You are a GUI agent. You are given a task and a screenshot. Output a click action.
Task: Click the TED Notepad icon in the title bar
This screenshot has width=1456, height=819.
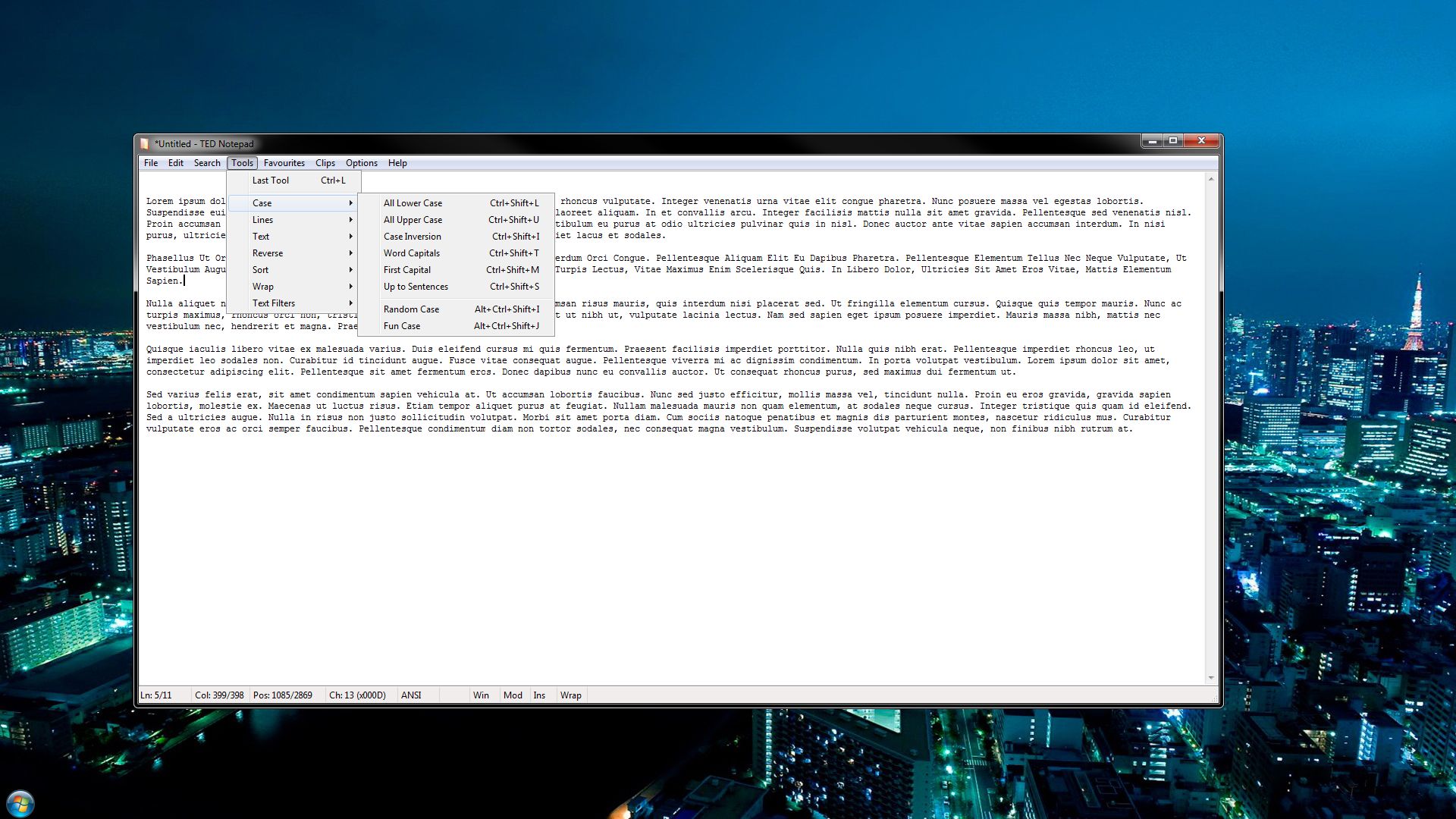tap(146, 143)
